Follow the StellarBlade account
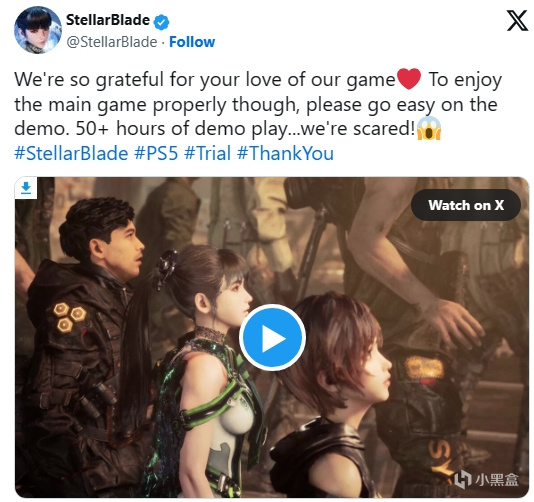The image size is (534, 502). [x=192, y=42]
